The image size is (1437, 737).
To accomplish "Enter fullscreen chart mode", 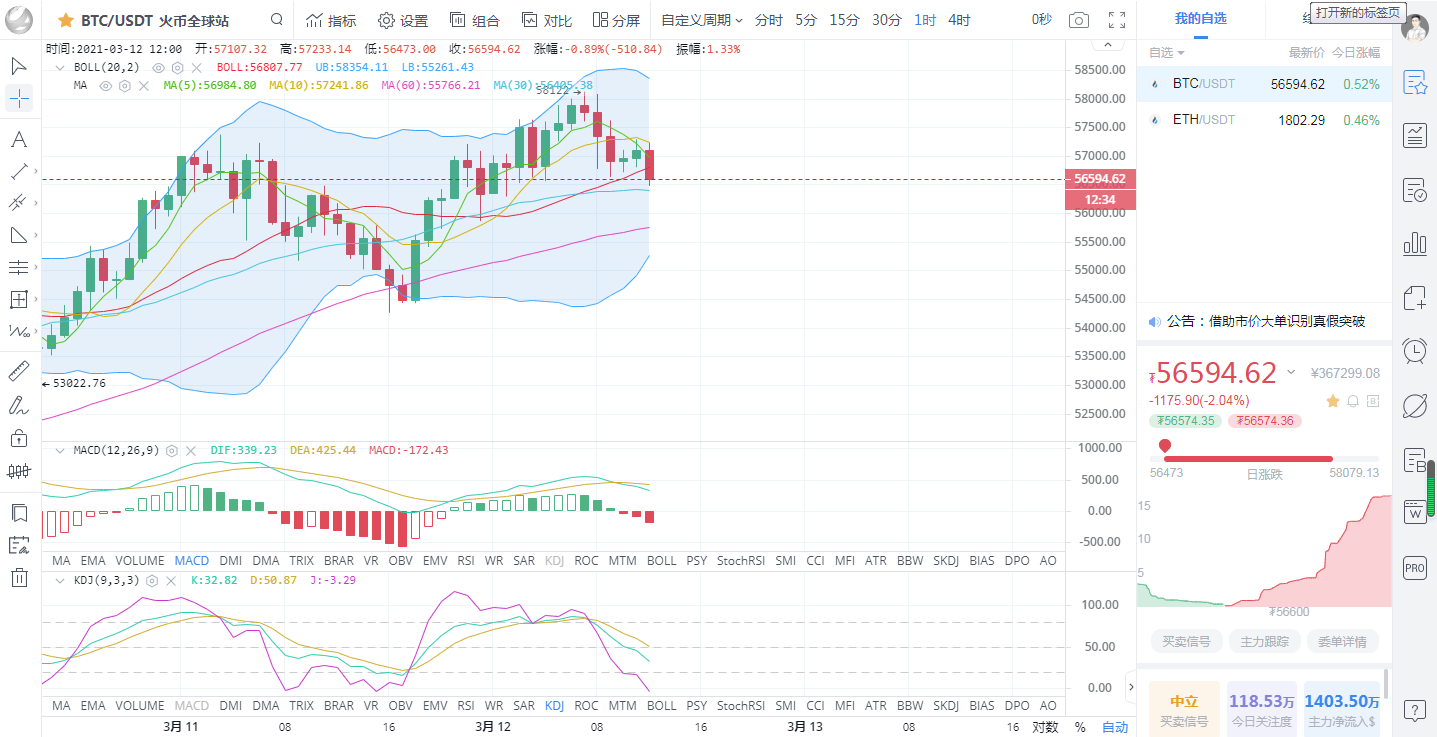I will 1117,20.
